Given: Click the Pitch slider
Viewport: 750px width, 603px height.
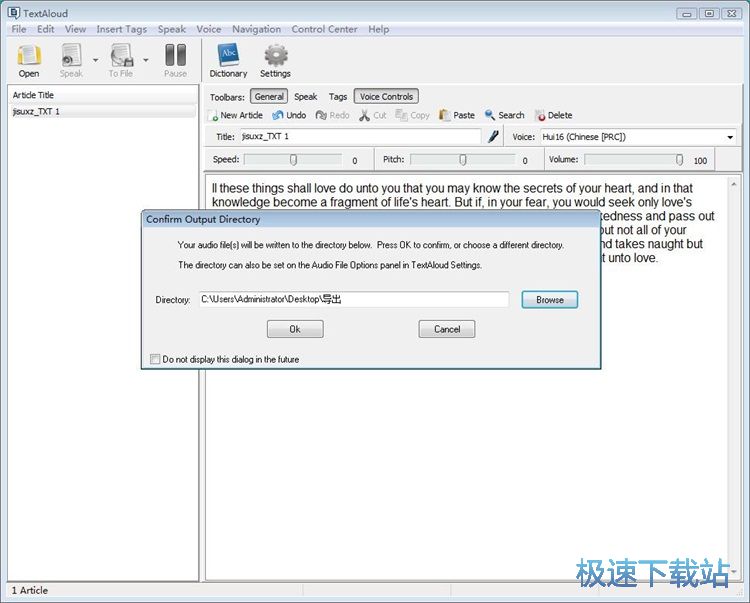Looking at the screenshot, I should (x=463, y=160).
